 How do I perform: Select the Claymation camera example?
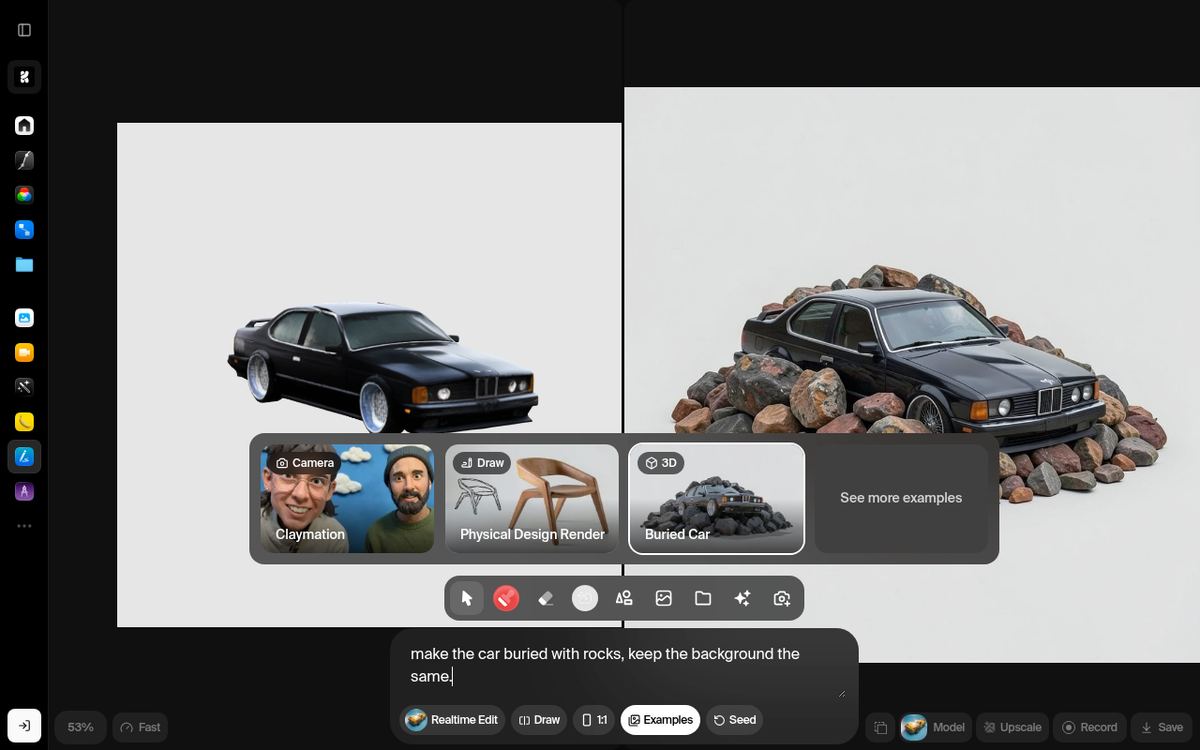(x=347, y=498)
